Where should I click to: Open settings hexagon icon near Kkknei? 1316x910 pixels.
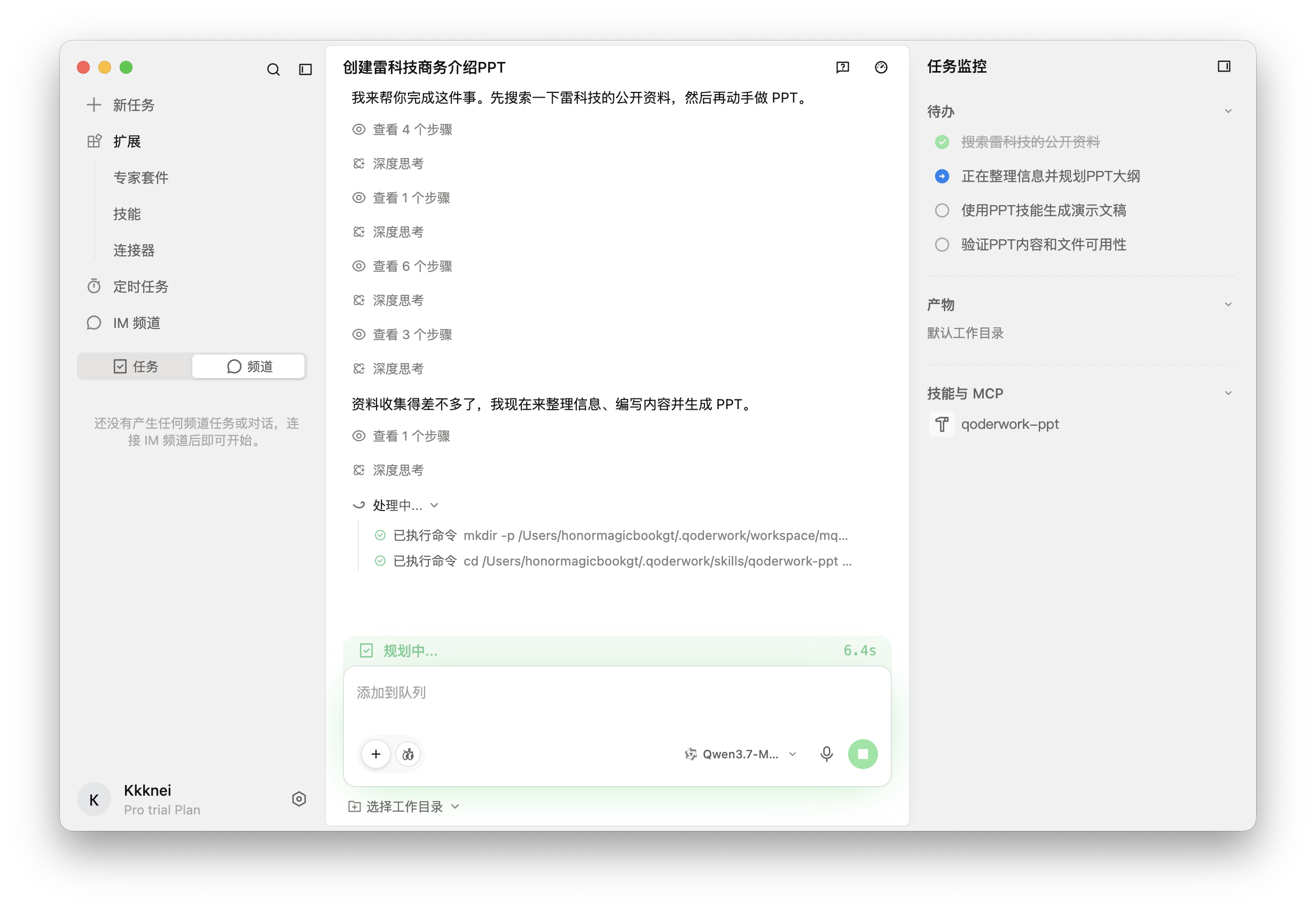click(x=299, y=799)
